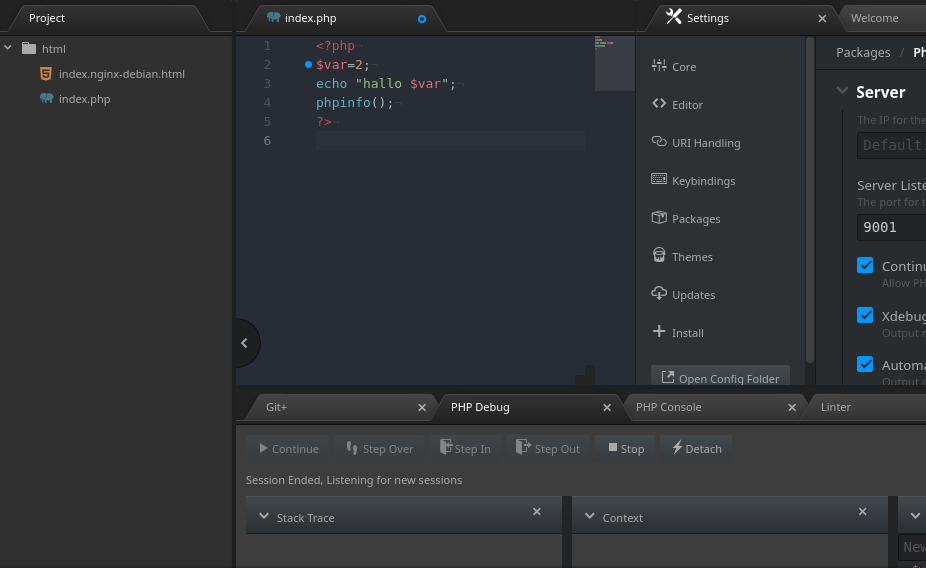Close the Context panel
Image resolution: width=926 pixels, height=568 pixels.
tap(863, 512)
